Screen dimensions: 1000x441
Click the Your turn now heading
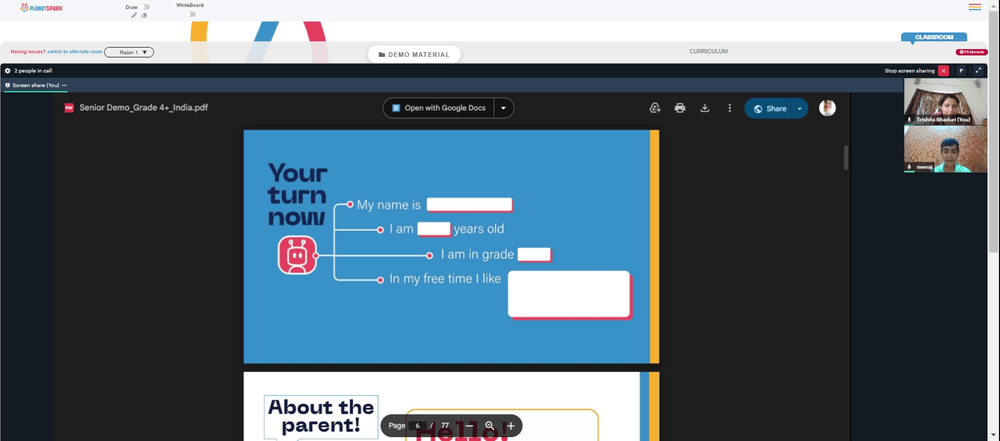[x=298, y=195]
